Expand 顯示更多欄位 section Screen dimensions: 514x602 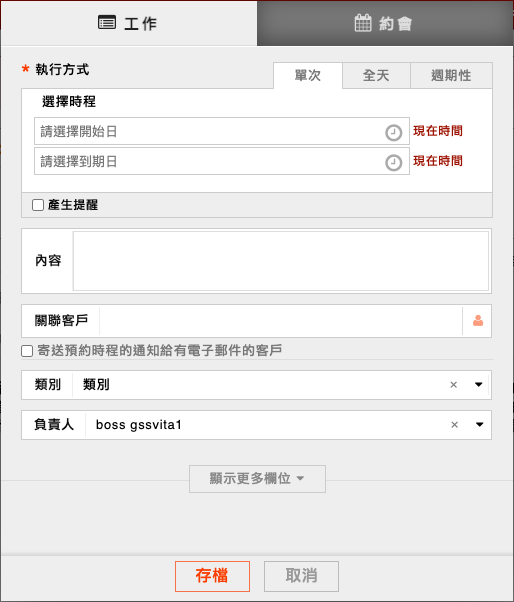(x=257, y=479)
